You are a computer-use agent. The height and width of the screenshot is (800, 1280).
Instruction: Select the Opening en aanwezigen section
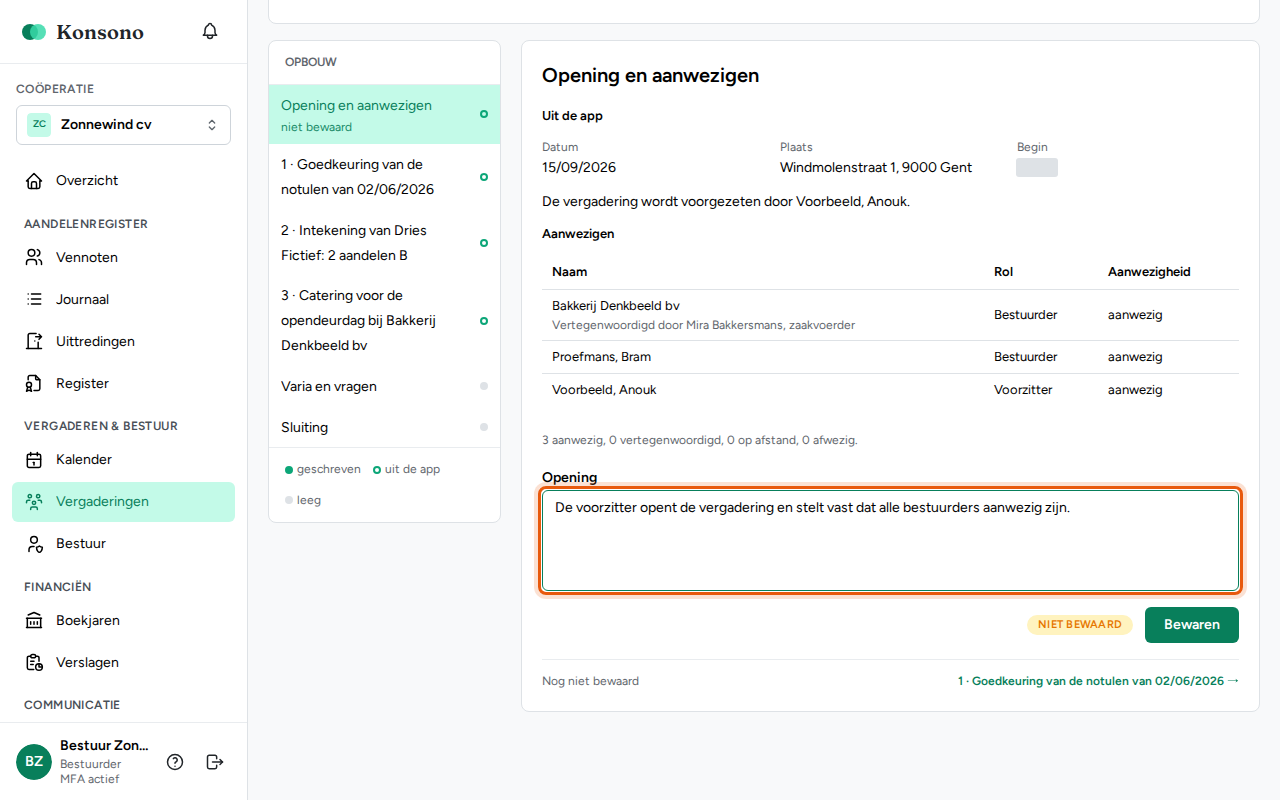click(x=384, y=114)
